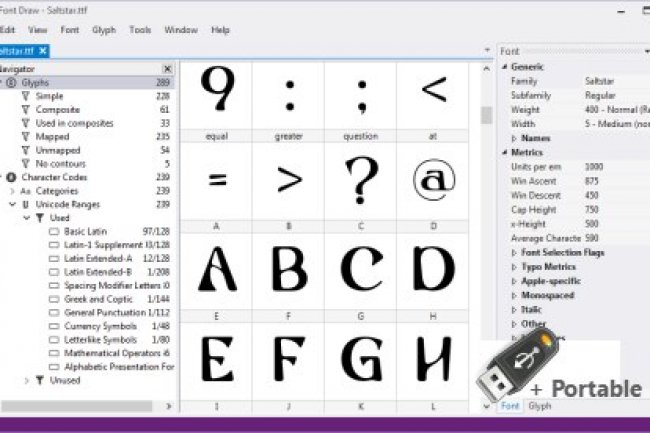Open the Glyph menu
Image resolution: width=650 pixels, height=433 pixels.
pos(103,30)
